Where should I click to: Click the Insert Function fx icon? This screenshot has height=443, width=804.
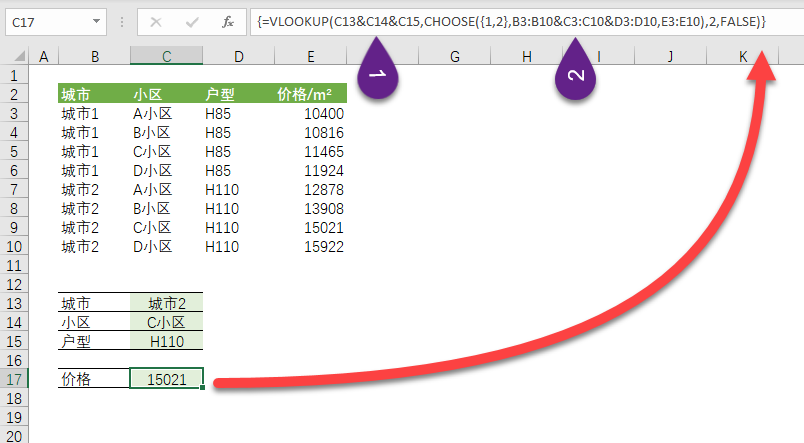(228, 21)
